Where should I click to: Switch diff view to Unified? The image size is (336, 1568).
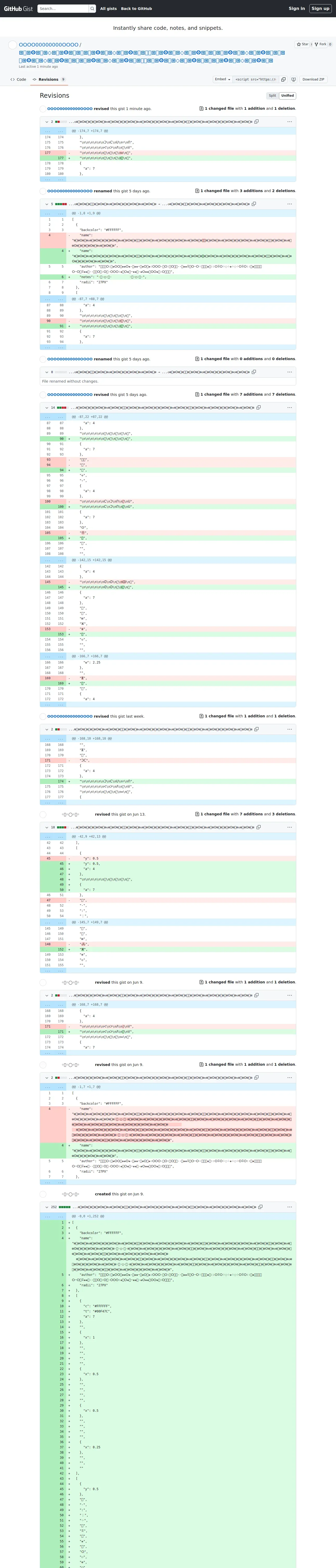pyautogui.click(x=287, y=96)
